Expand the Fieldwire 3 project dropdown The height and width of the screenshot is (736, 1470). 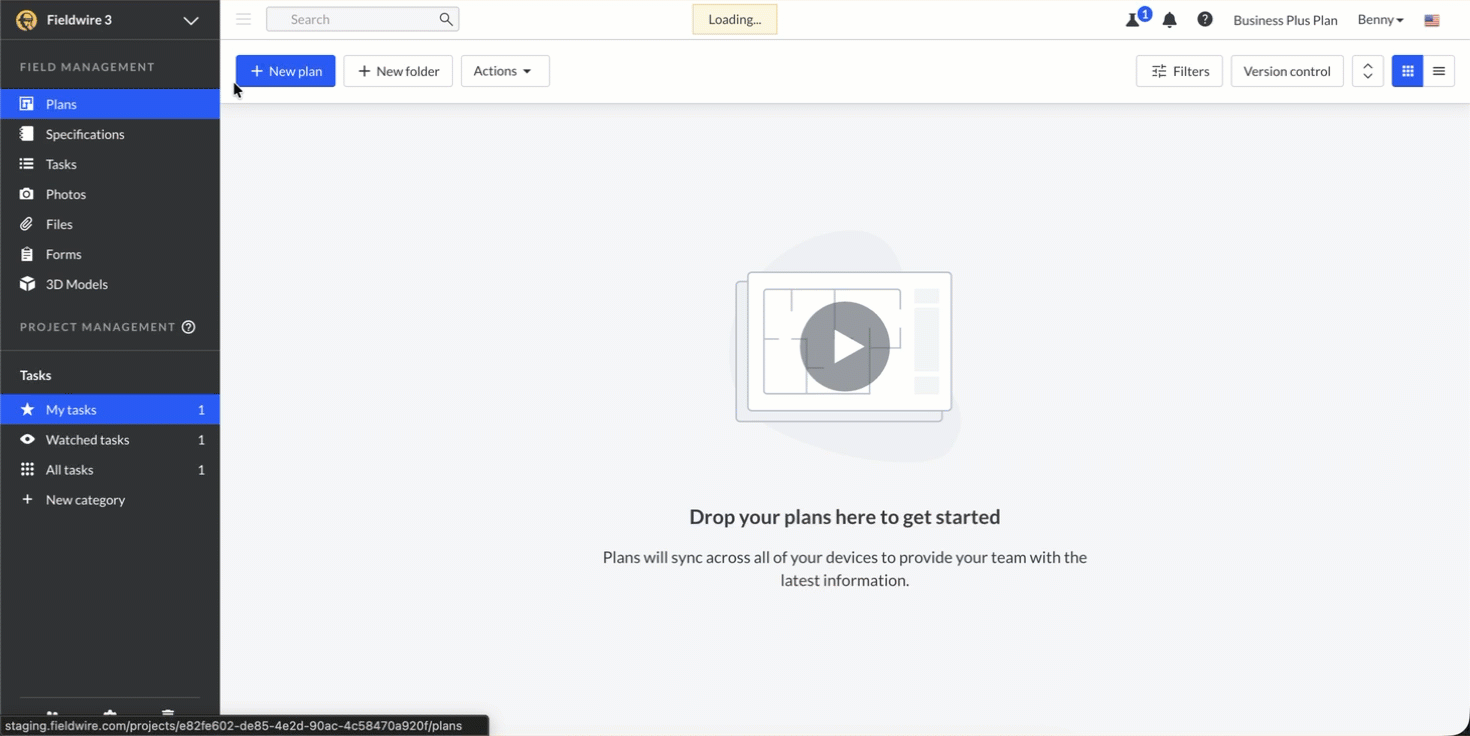point(190,20)
